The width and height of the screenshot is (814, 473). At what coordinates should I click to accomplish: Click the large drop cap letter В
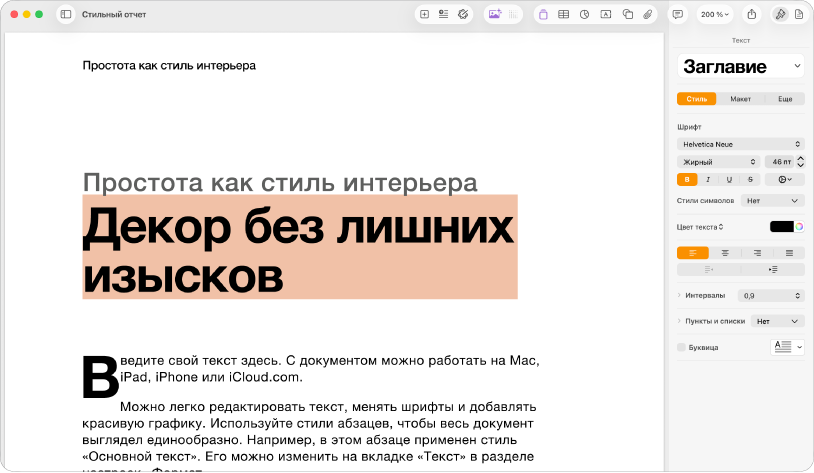click(x=100, y=376)
